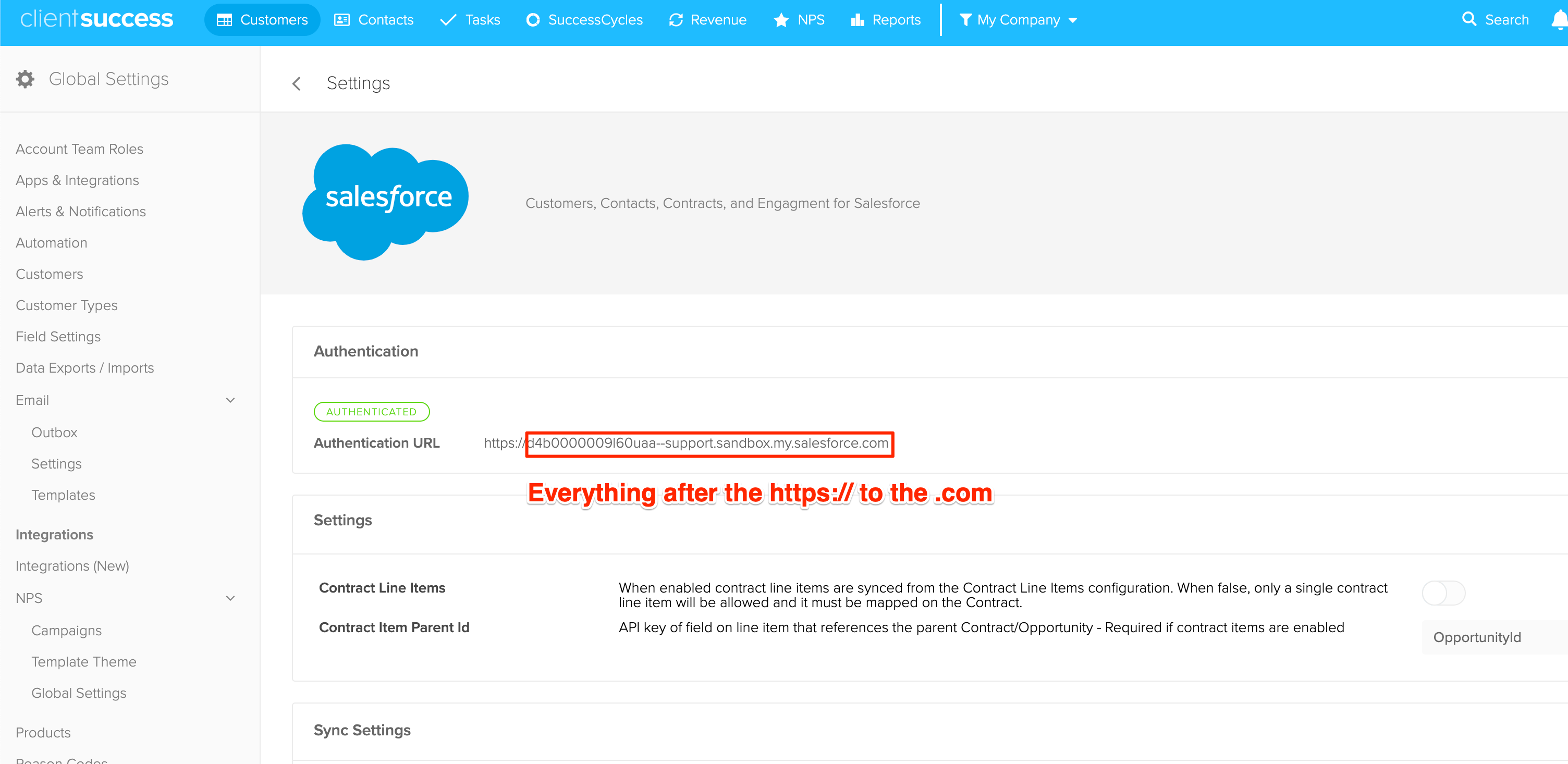Click the AUTHENTICATED status badge
The image size is (1568, 764).
[371, 412]
